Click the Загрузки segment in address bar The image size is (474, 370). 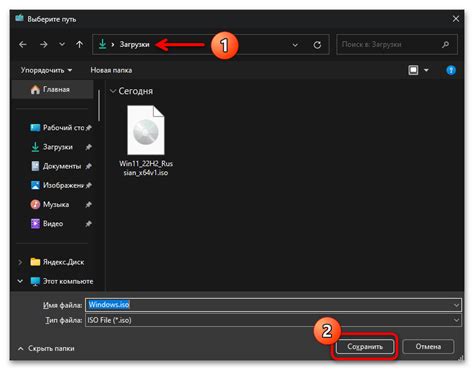134,44
